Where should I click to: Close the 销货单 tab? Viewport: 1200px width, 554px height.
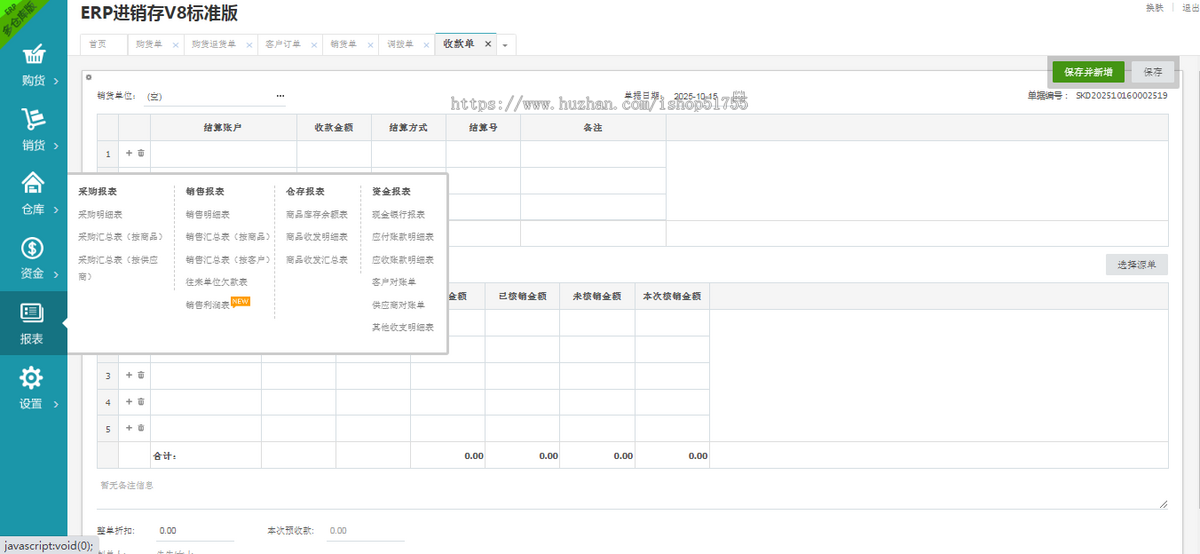[370, 45]
